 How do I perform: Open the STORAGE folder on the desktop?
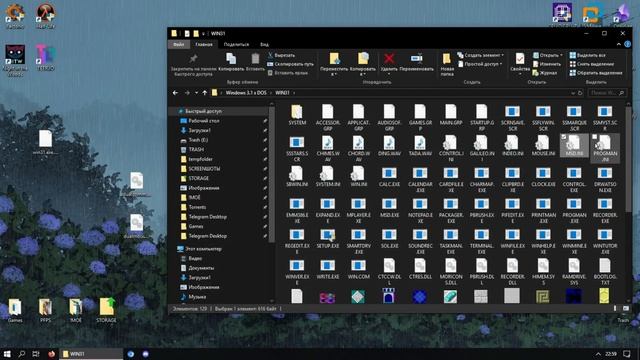click(107, 307)
